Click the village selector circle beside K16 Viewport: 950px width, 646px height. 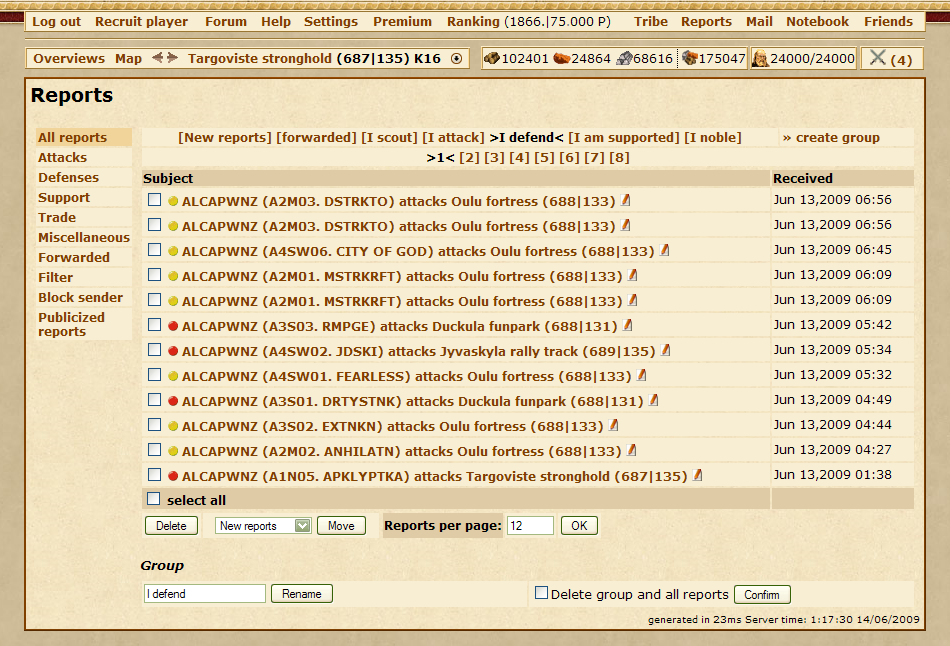tap(457, 59)
